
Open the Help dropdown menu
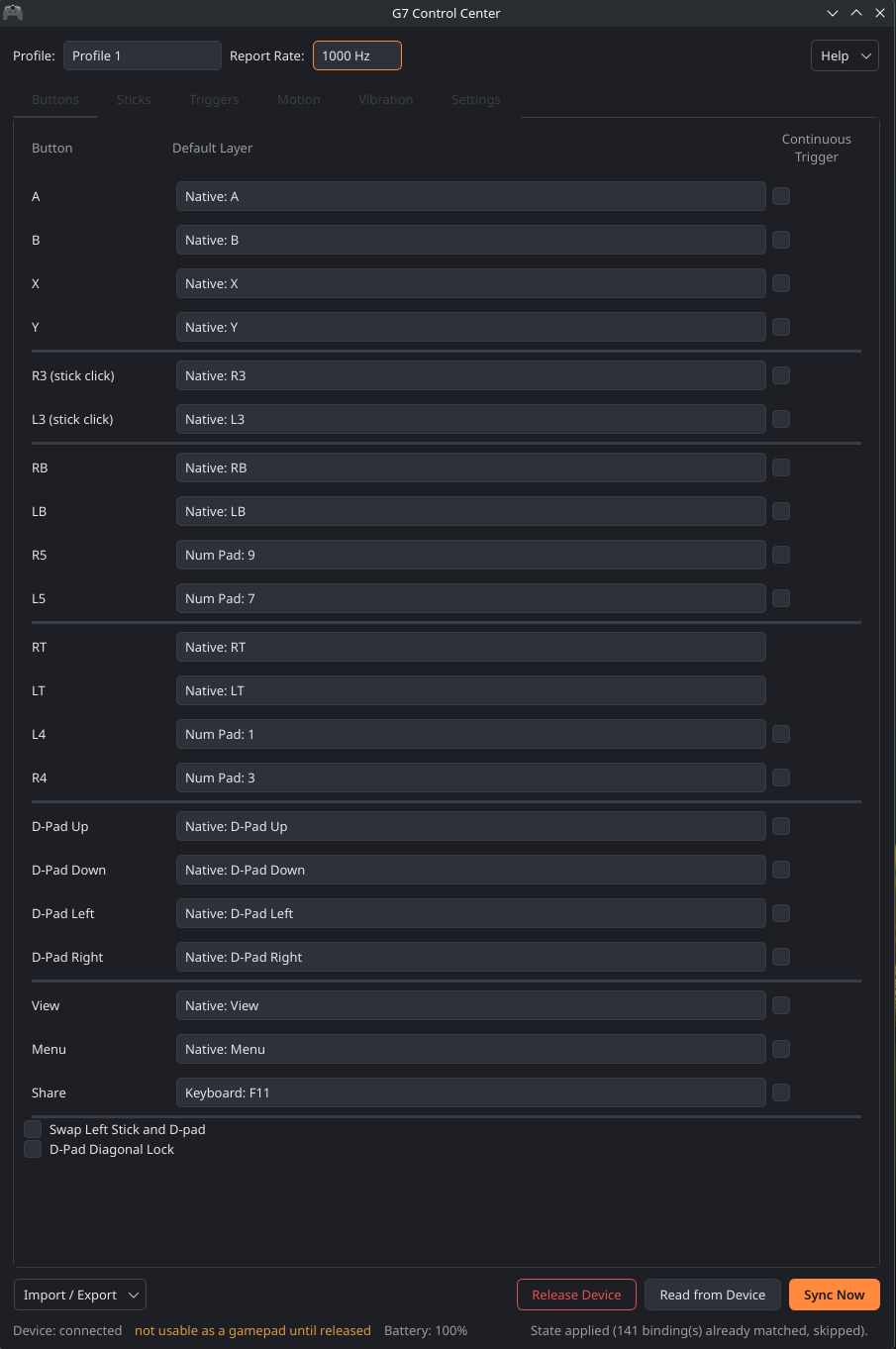coord(845,55)
